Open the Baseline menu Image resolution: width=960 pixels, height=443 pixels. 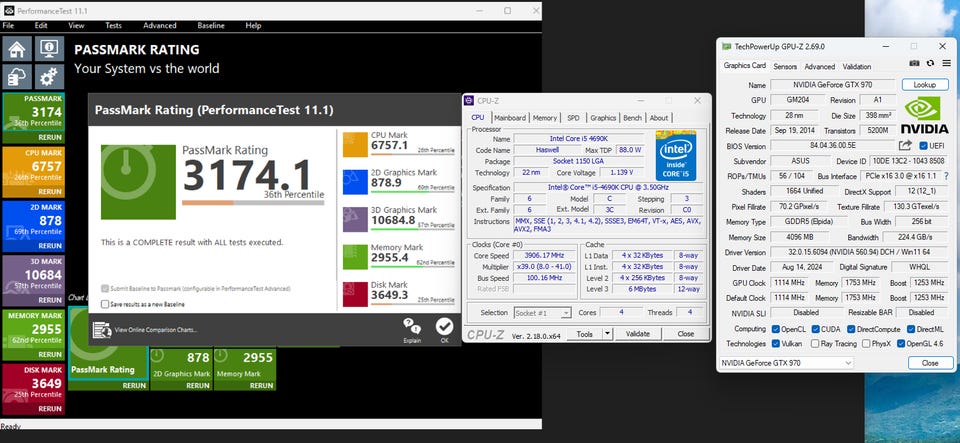[211, 26]
